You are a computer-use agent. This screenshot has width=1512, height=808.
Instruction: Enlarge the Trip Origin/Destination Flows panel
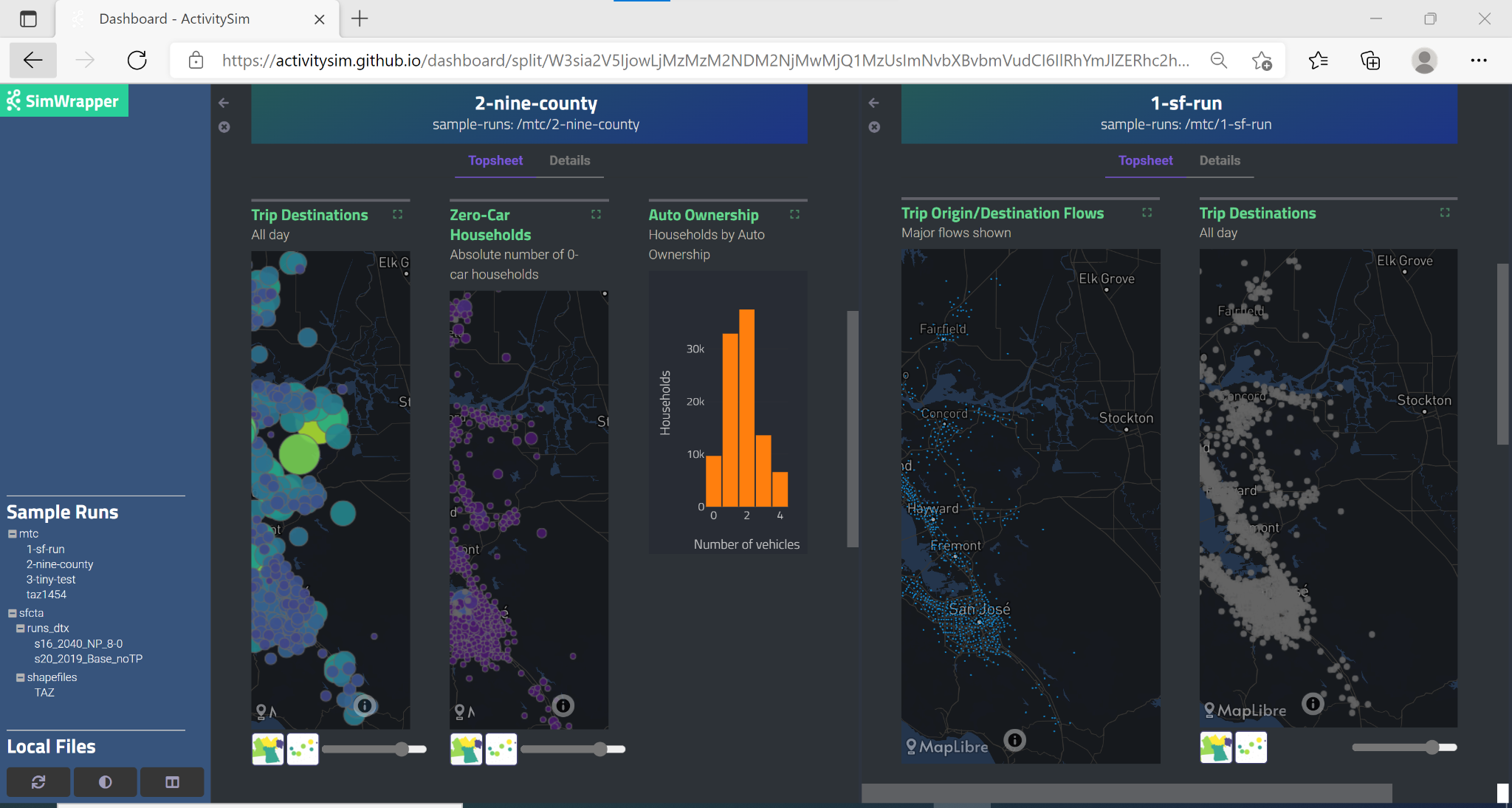coord(1147,213)
